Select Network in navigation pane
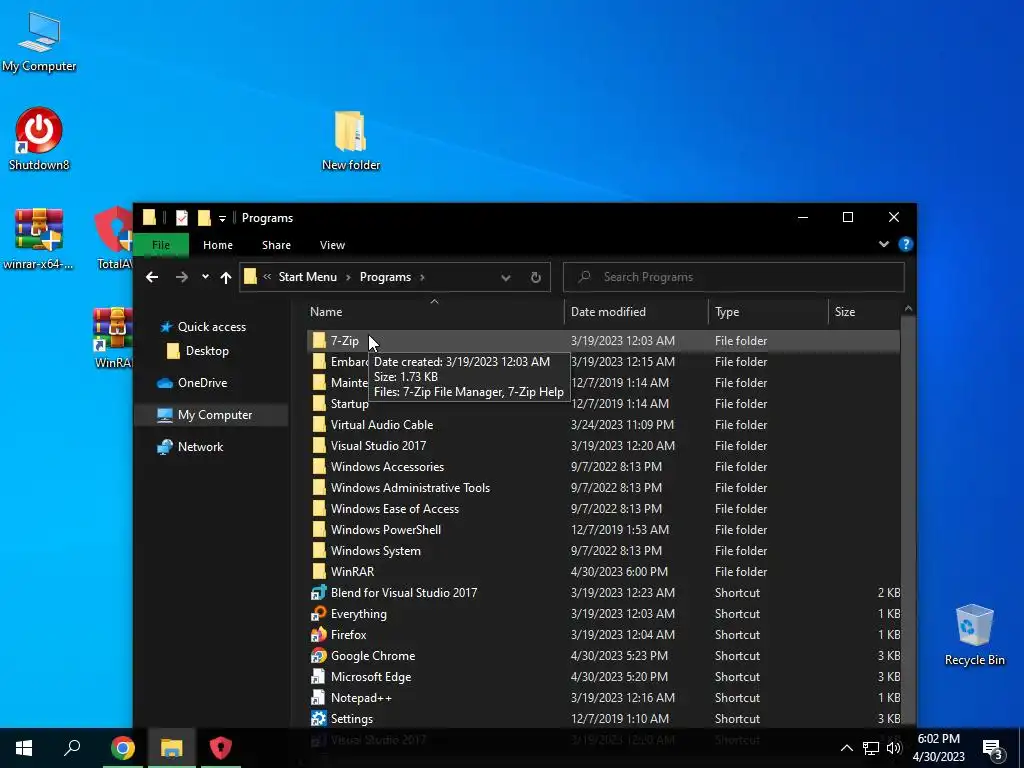The height and width of the screenshot is (768, 1024). coord(191,447)
